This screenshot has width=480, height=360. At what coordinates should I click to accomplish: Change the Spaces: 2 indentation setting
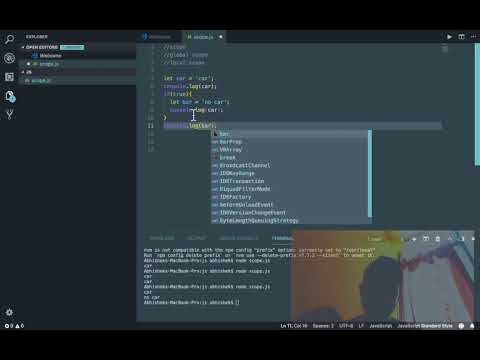click(323, 326)
